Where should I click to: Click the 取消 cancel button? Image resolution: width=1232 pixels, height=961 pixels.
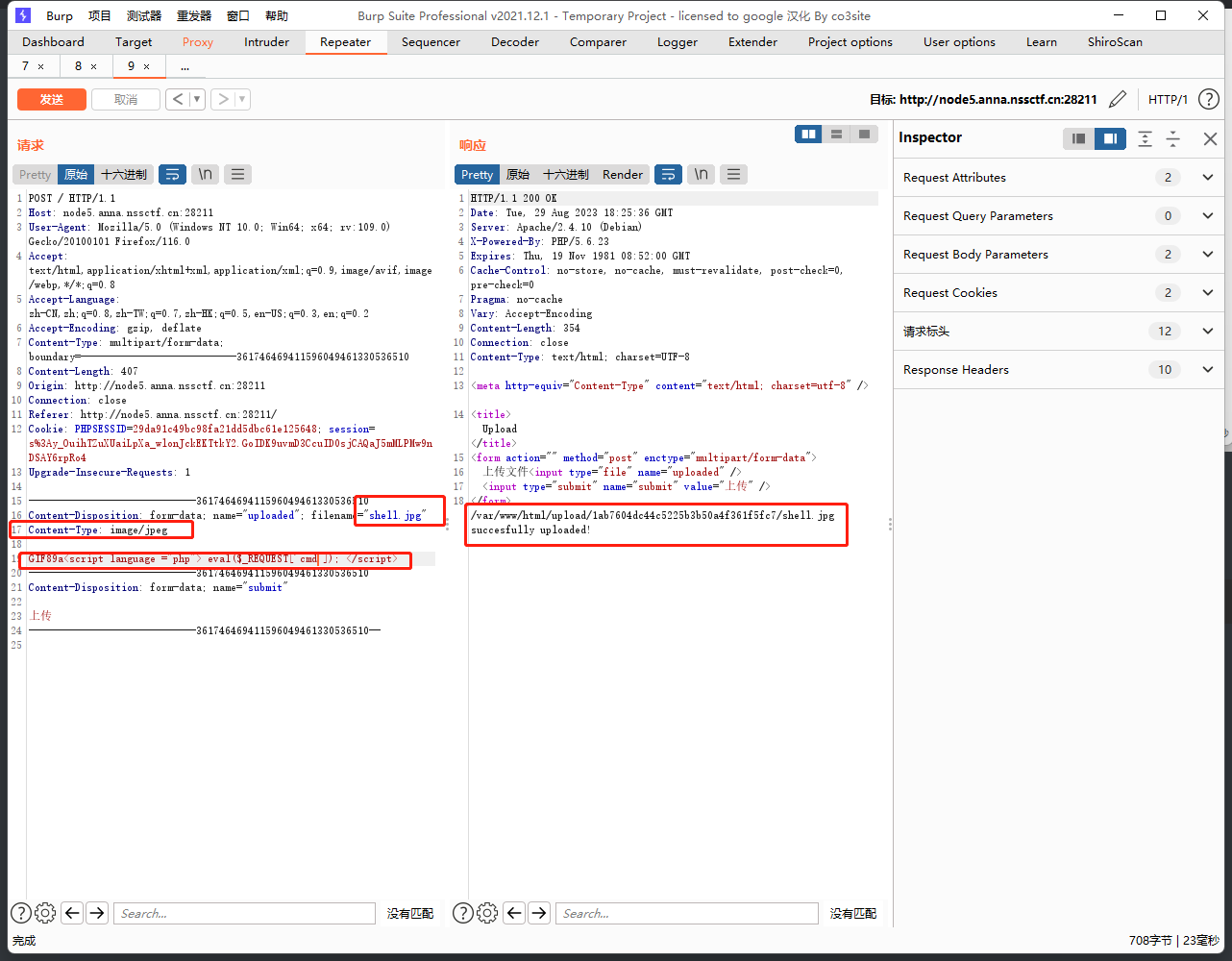tap(125, 99)
